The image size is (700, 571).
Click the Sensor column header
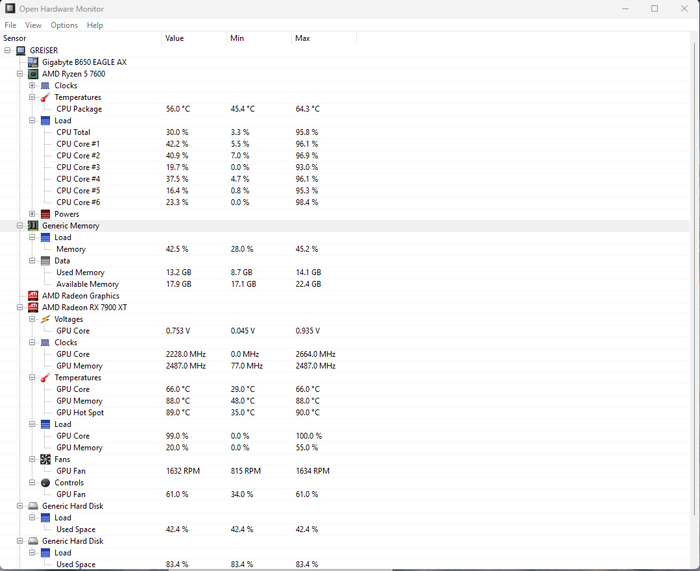(81, 38)
